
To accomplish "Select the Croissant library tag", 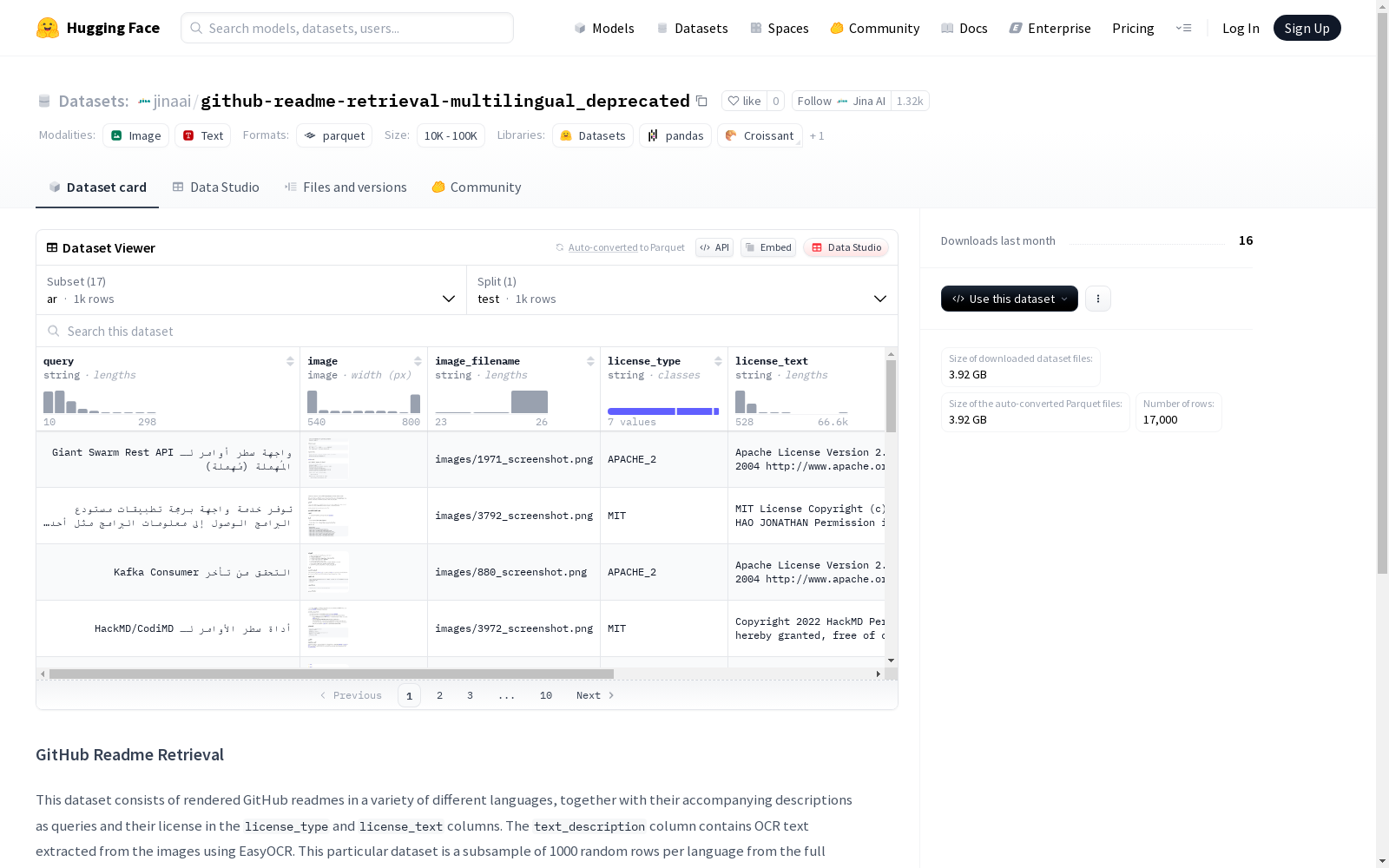I will tap(760, 135).
